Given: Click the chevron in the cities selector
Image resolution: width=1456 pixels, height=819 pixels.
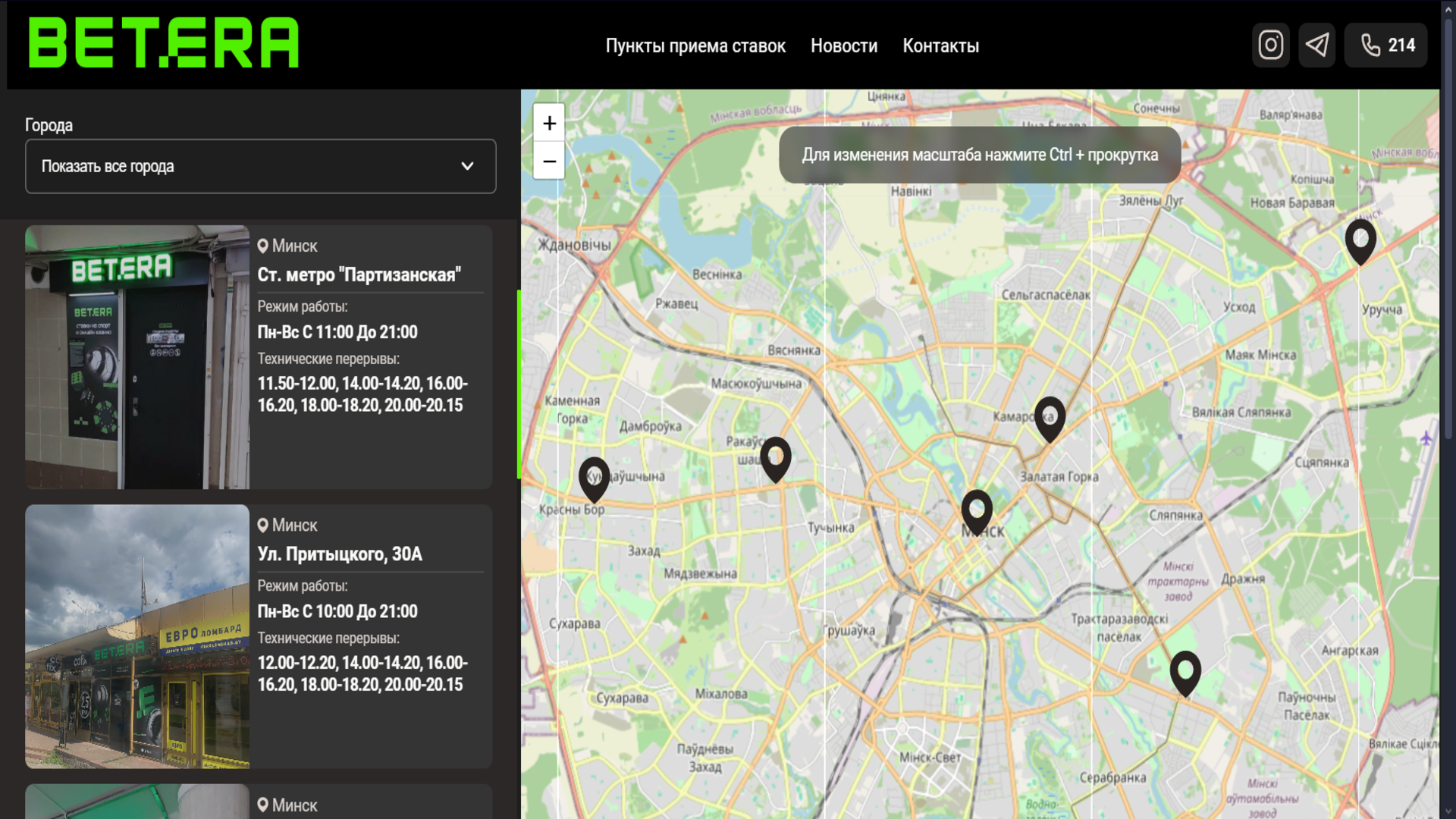Looking at the screenshot, I should 468,166.
